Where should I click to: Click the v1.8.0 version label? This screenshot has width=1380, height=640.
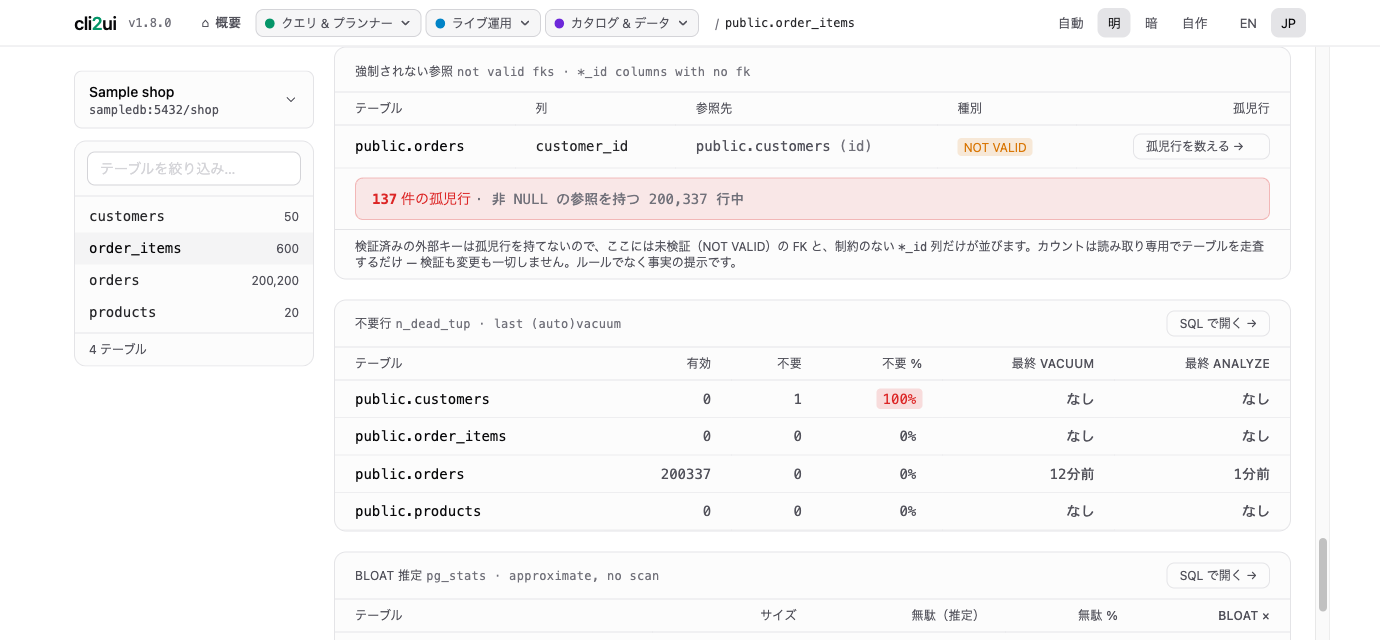(150, 23)
